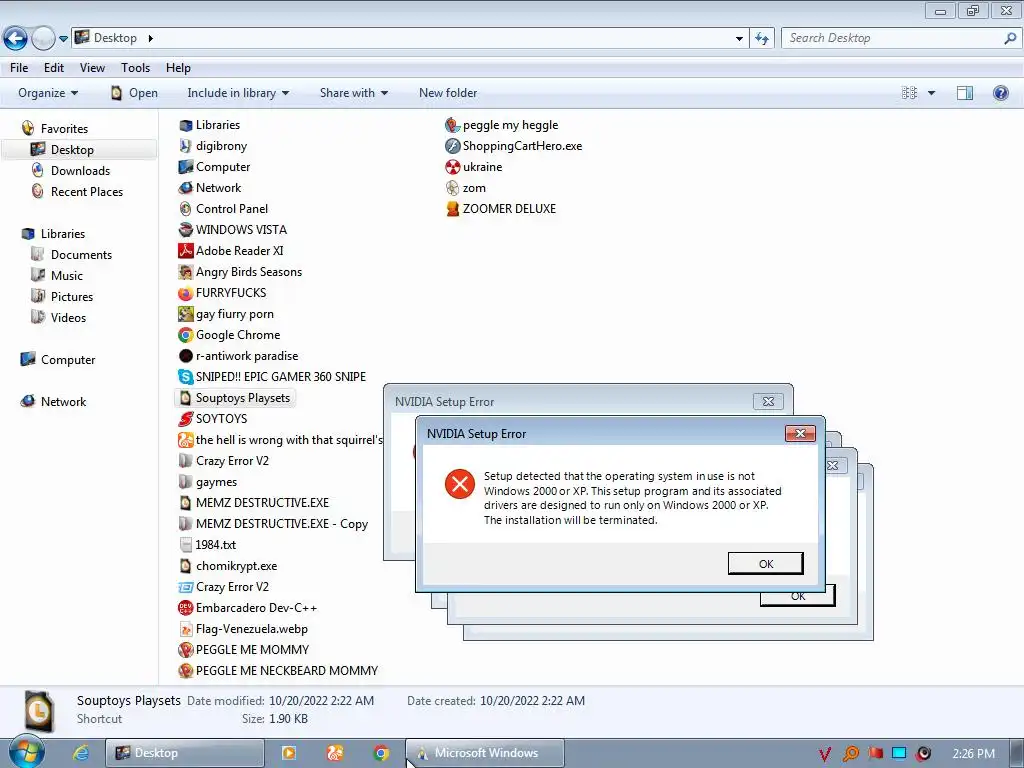
Task: Expand the address bar history dropdown
Action: point(739,39)
